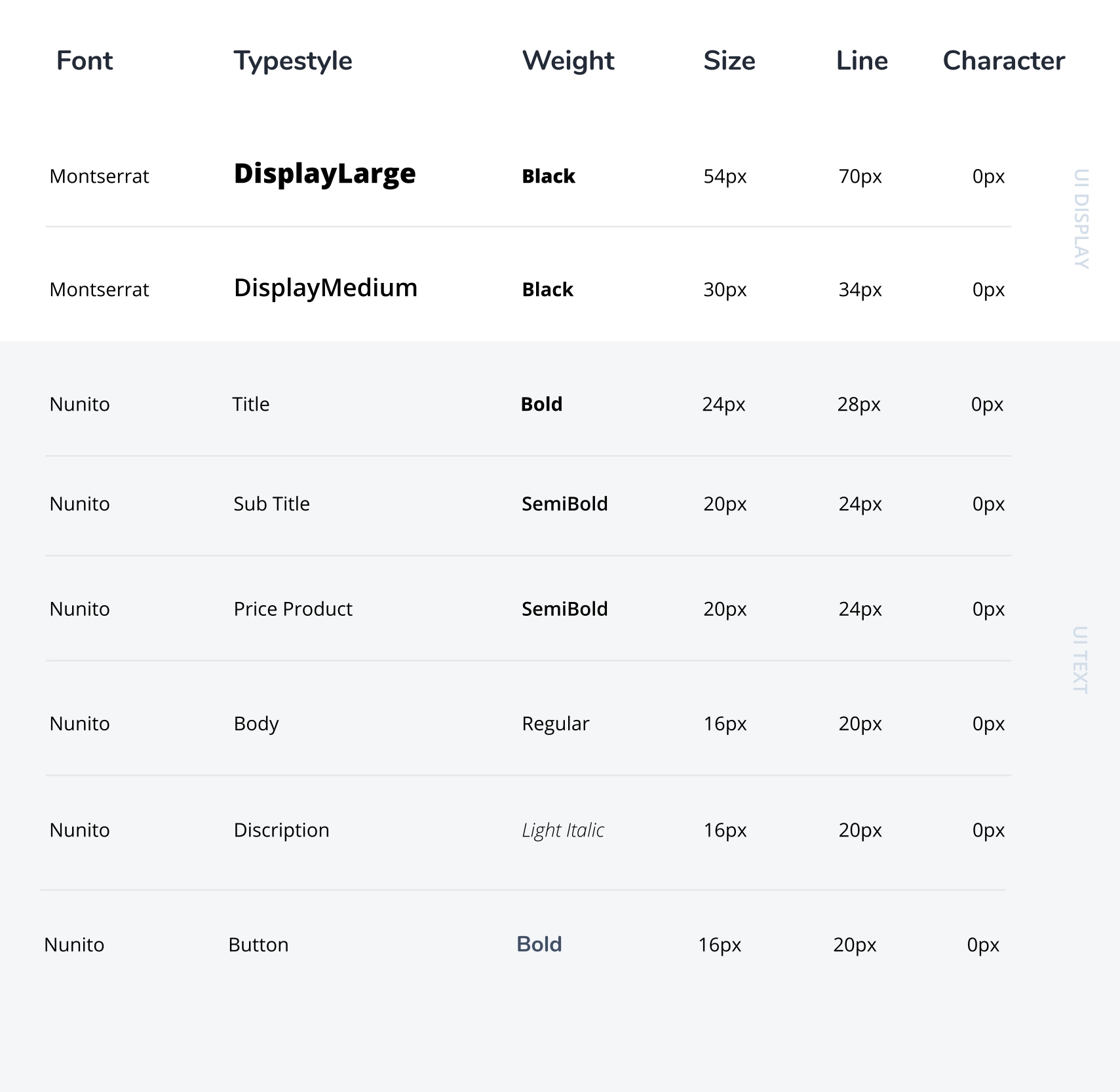Click the Price Product typestyle label
This screenshot has width=1120, height=1092.
tap(293, 609)
